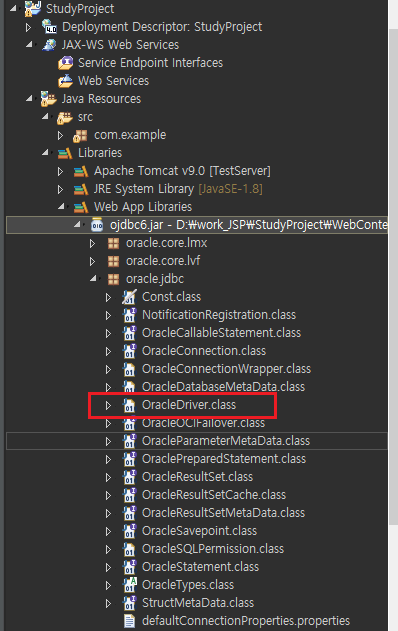Click the OracleDriver.class file icon
The width and height of the screenshot is (398, 631).
pyautogui.click(x=129, y=405)
